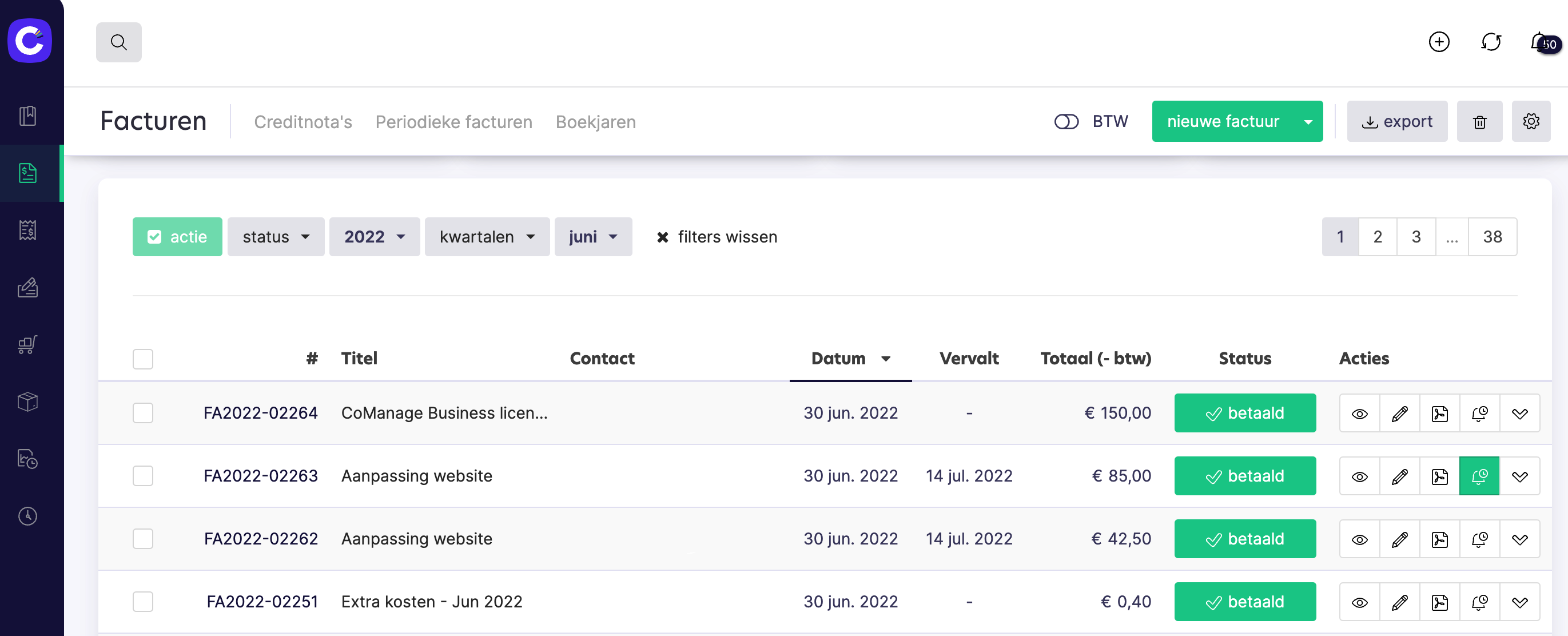1568x636 pixels.
Task: View invoice FA2022-02262 eye icon
Action: click(1359, 539)
